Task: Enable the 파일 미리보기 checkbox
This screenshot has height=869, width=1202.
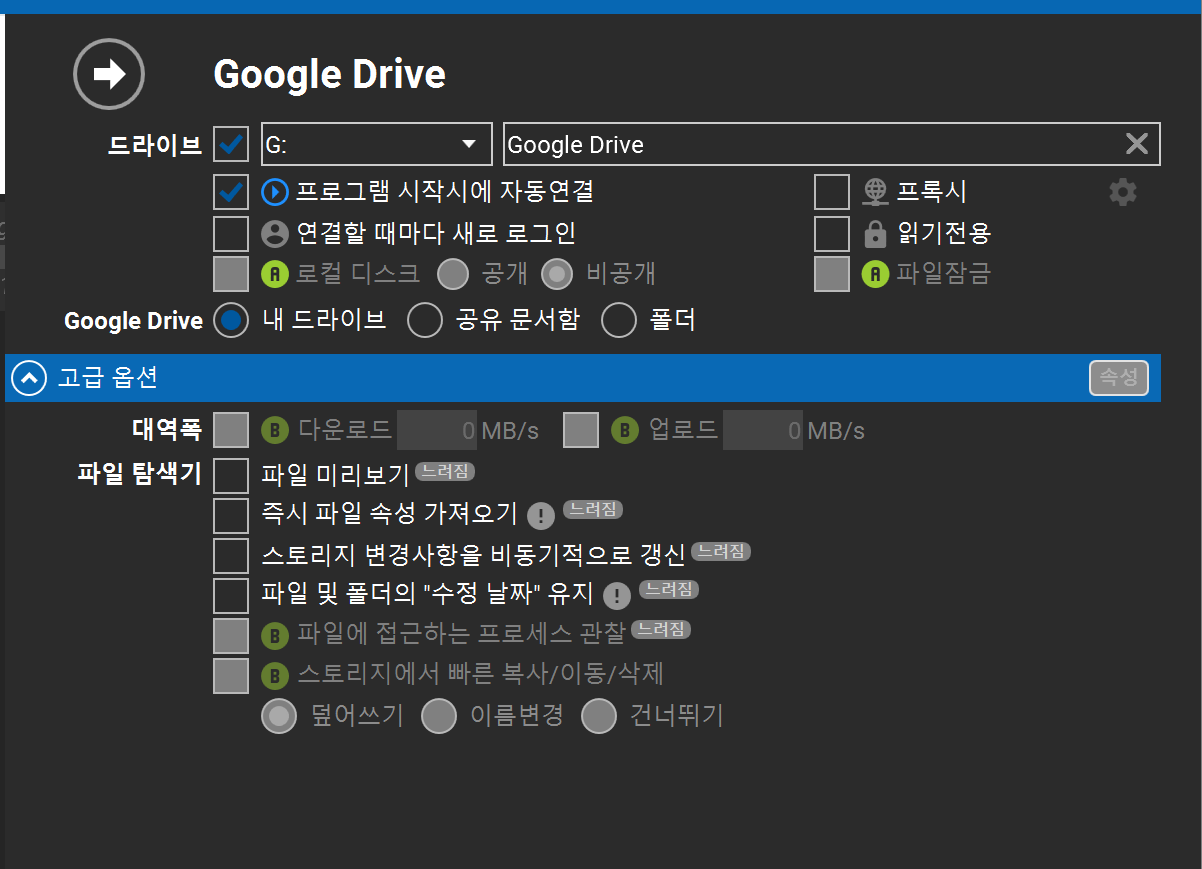Action: 231,476
